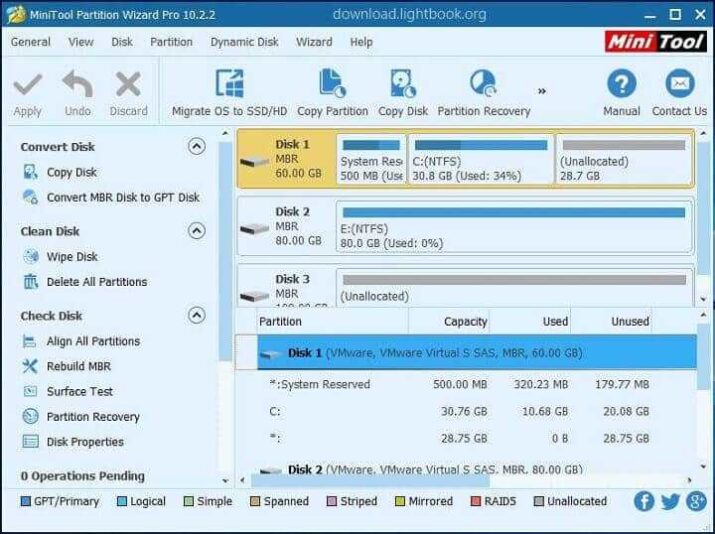Open the Disk menu
This screenshot has width=715, height=534.
pos(122,42)
